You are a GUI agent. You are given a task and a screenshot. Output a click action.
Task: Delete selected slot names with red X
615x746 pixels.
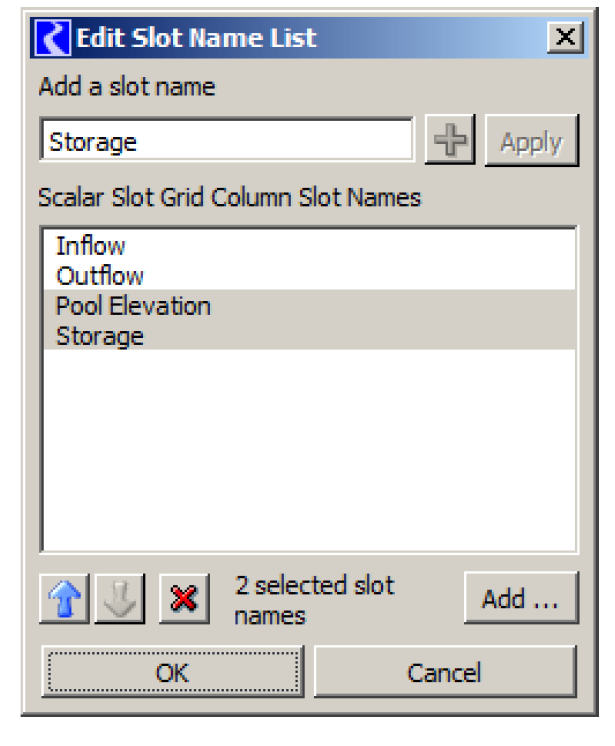(183, 600)
